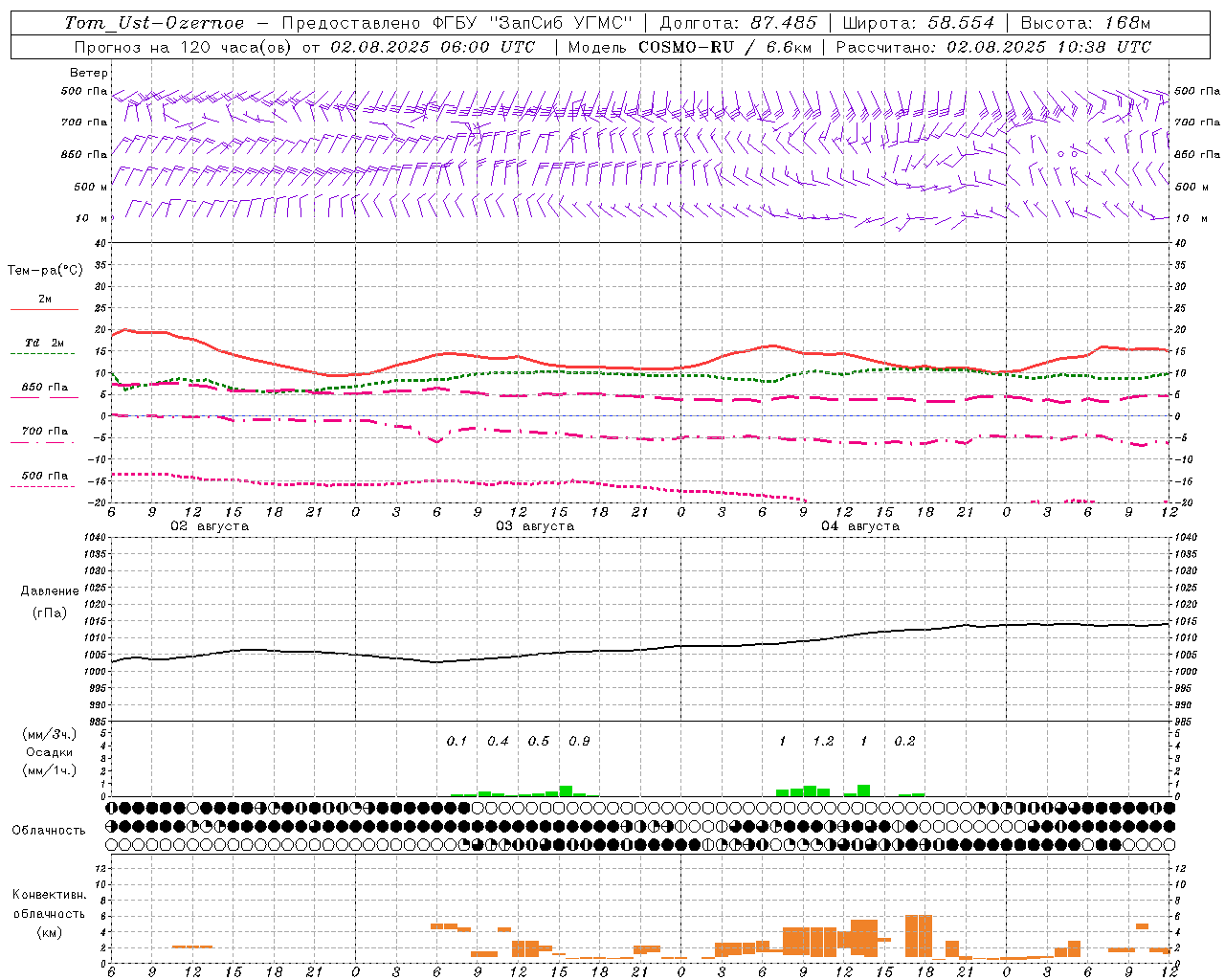The image size is (1225, 980).
Task: Click the (мм/3ч.) units label
Action: click(x=50, y=734)
